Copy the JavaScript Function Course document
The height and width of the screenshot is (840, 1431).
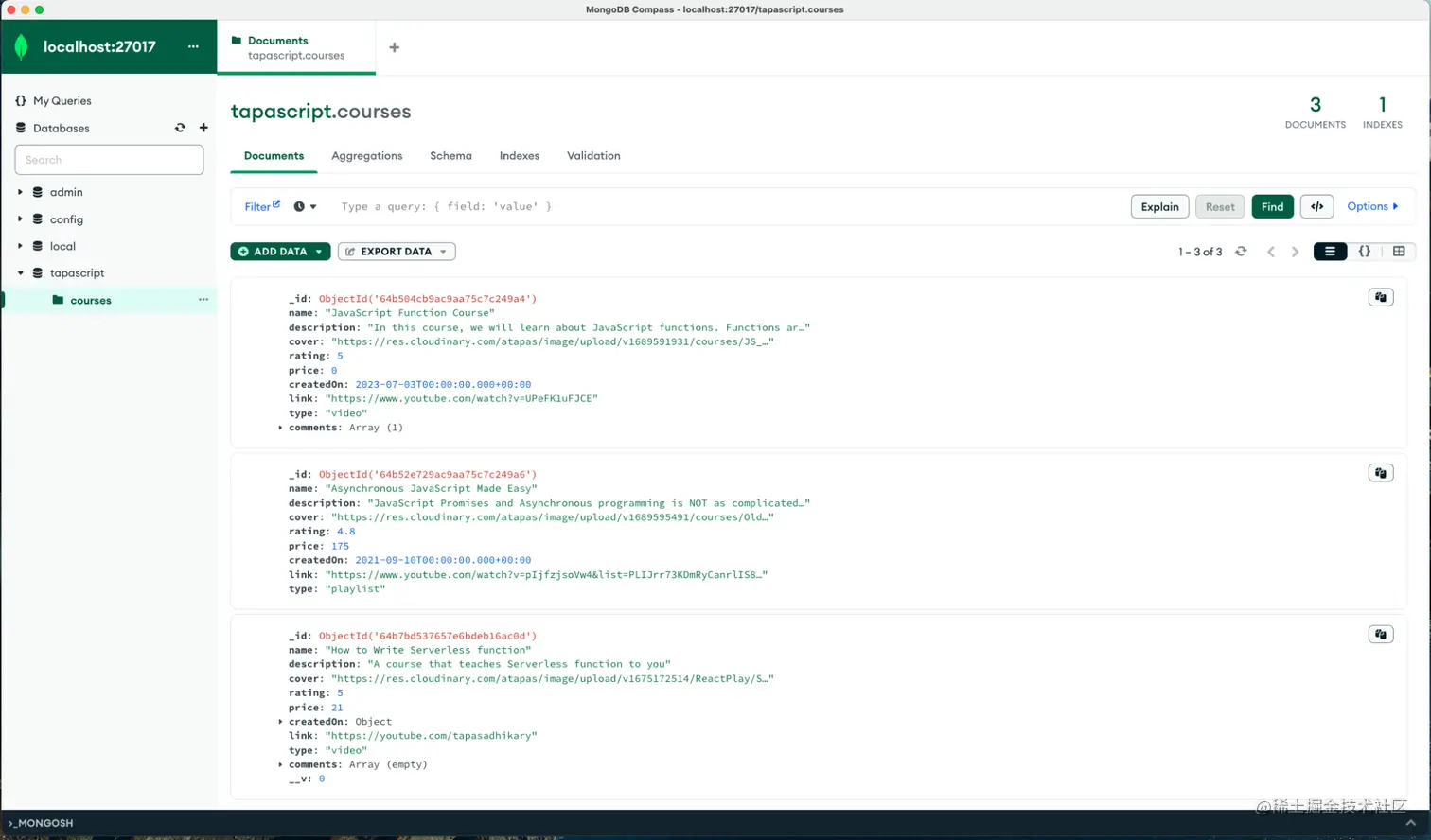1381,297
